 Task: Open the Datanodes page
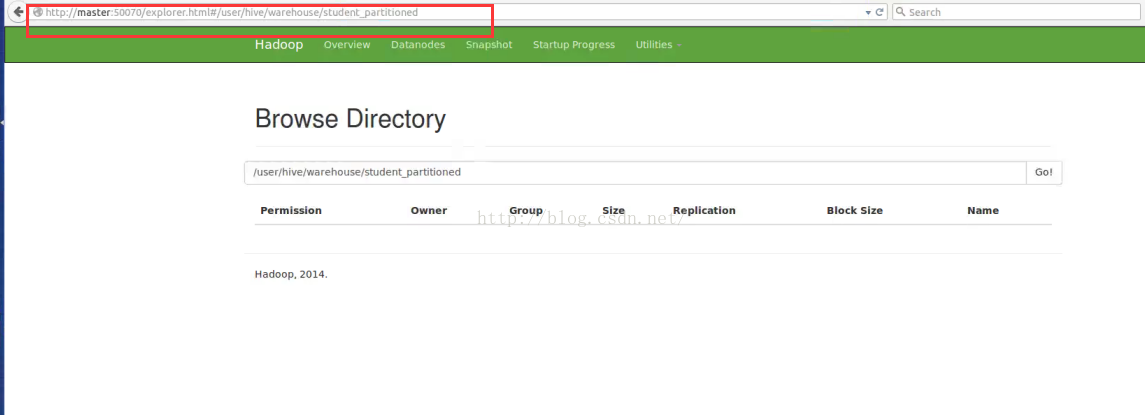coord(418,45)
